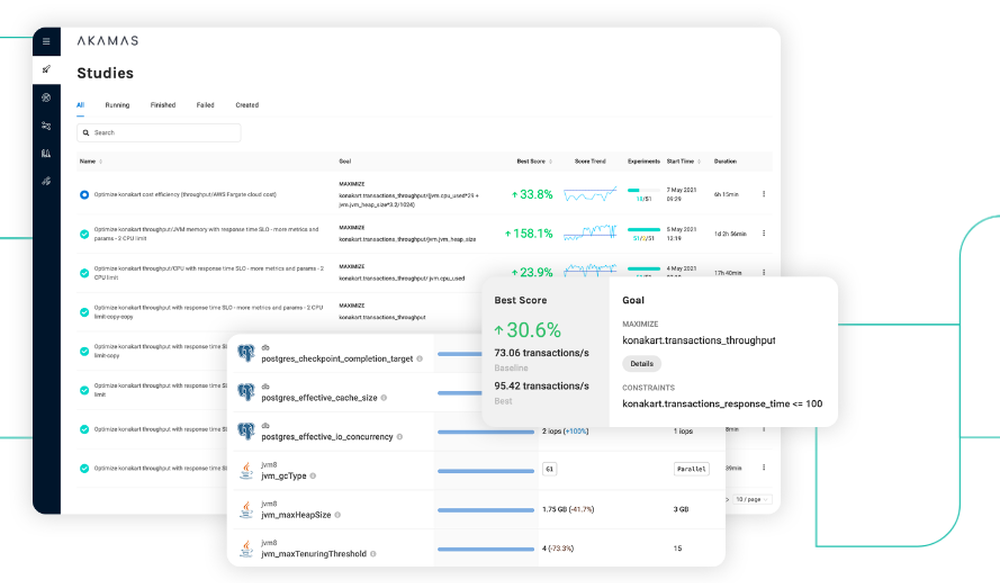Click the AKAMAS logo
Screen dimensions: 1000x583
[107, 41]
